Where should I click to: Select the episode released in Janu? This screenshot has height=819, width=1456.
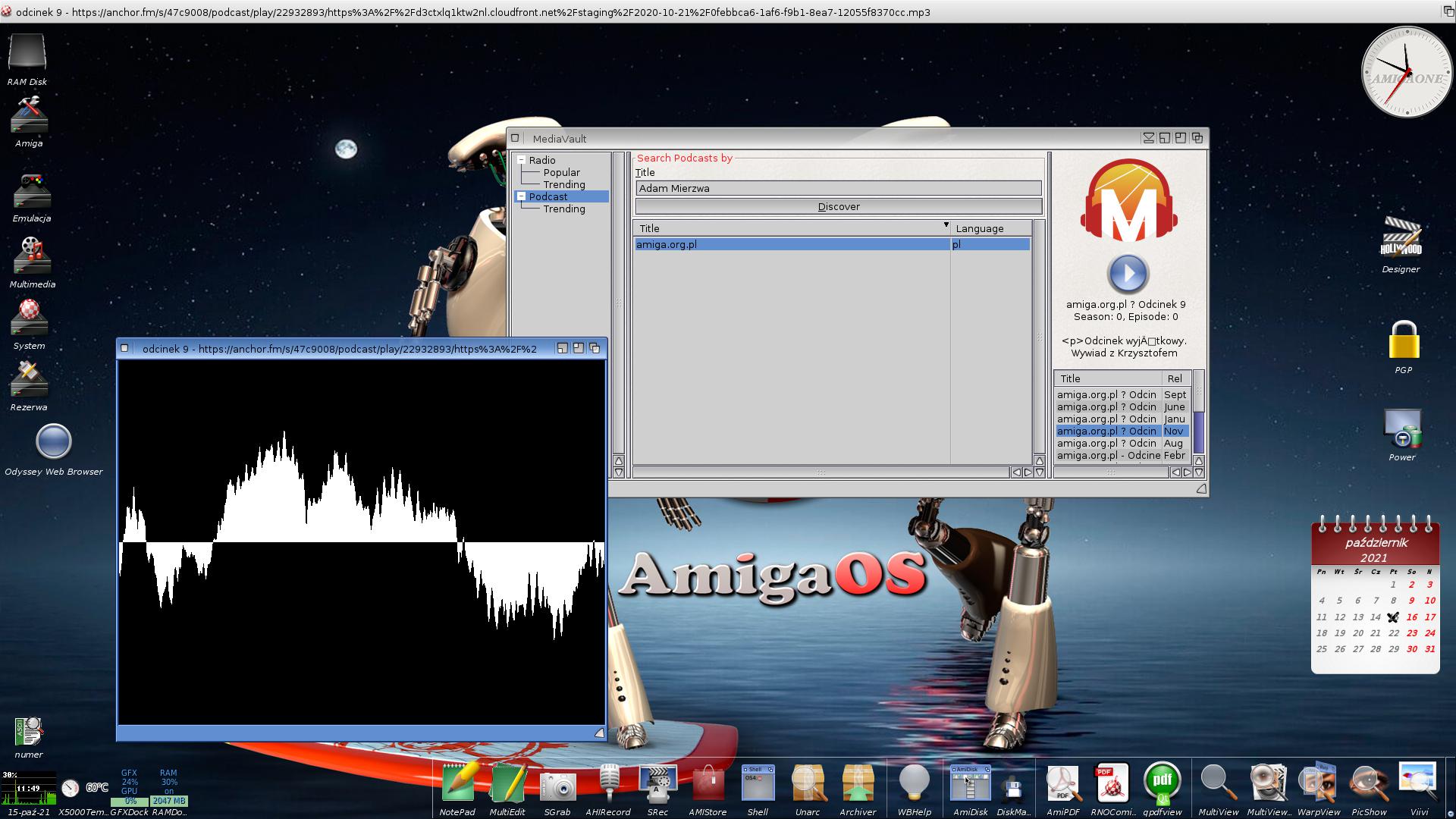tap(1122, 419)
